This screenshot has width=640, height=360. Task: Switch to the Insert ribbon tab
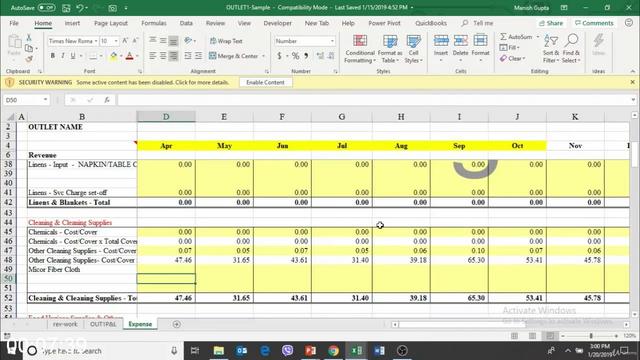pos(72,23)
